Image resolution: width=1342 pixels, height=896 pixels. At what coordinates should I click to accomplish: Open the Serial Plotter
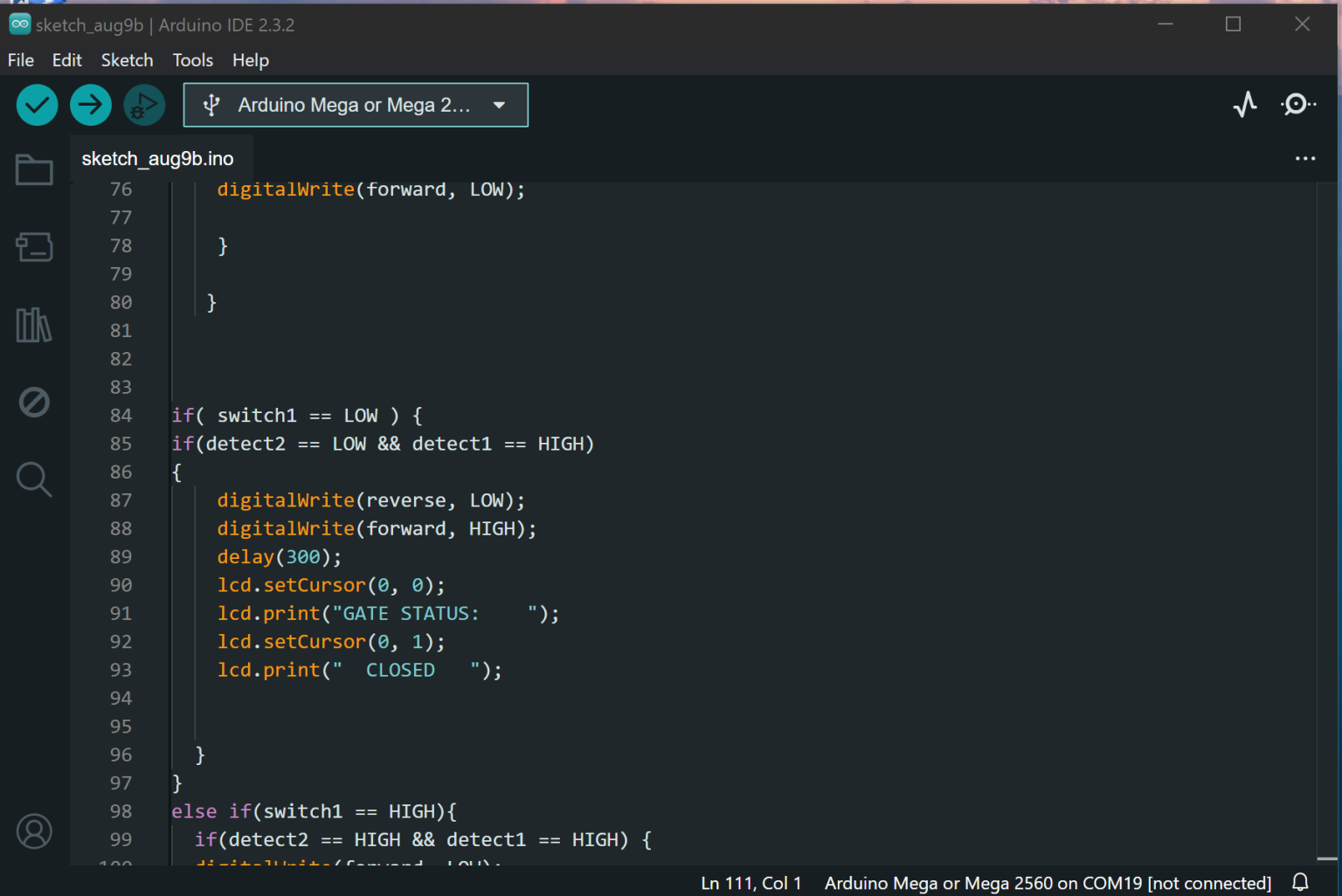pos(1245,105)
